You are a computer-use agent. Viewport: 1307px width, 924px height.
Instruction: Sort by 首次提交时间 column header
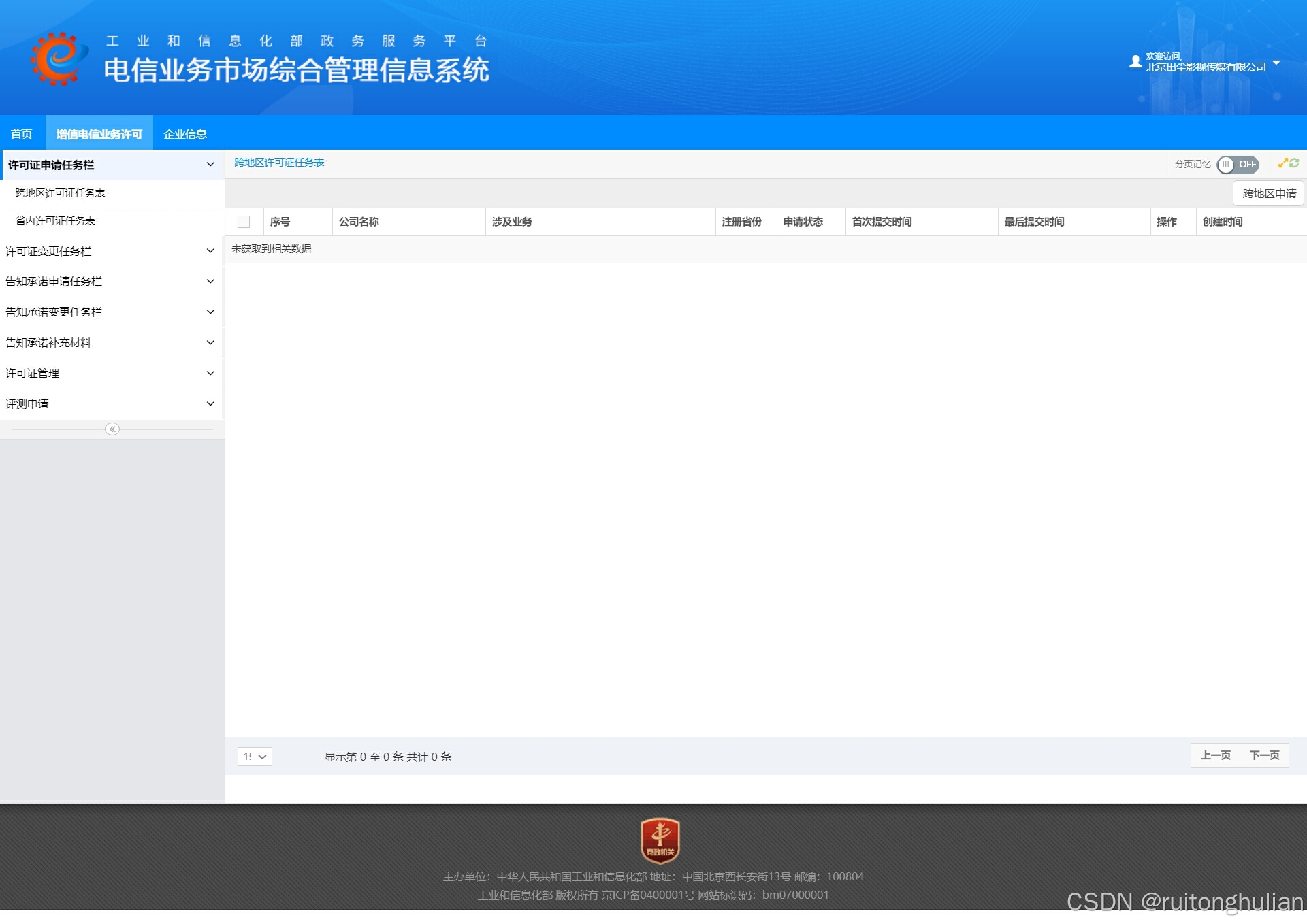(x=882, y=222)
